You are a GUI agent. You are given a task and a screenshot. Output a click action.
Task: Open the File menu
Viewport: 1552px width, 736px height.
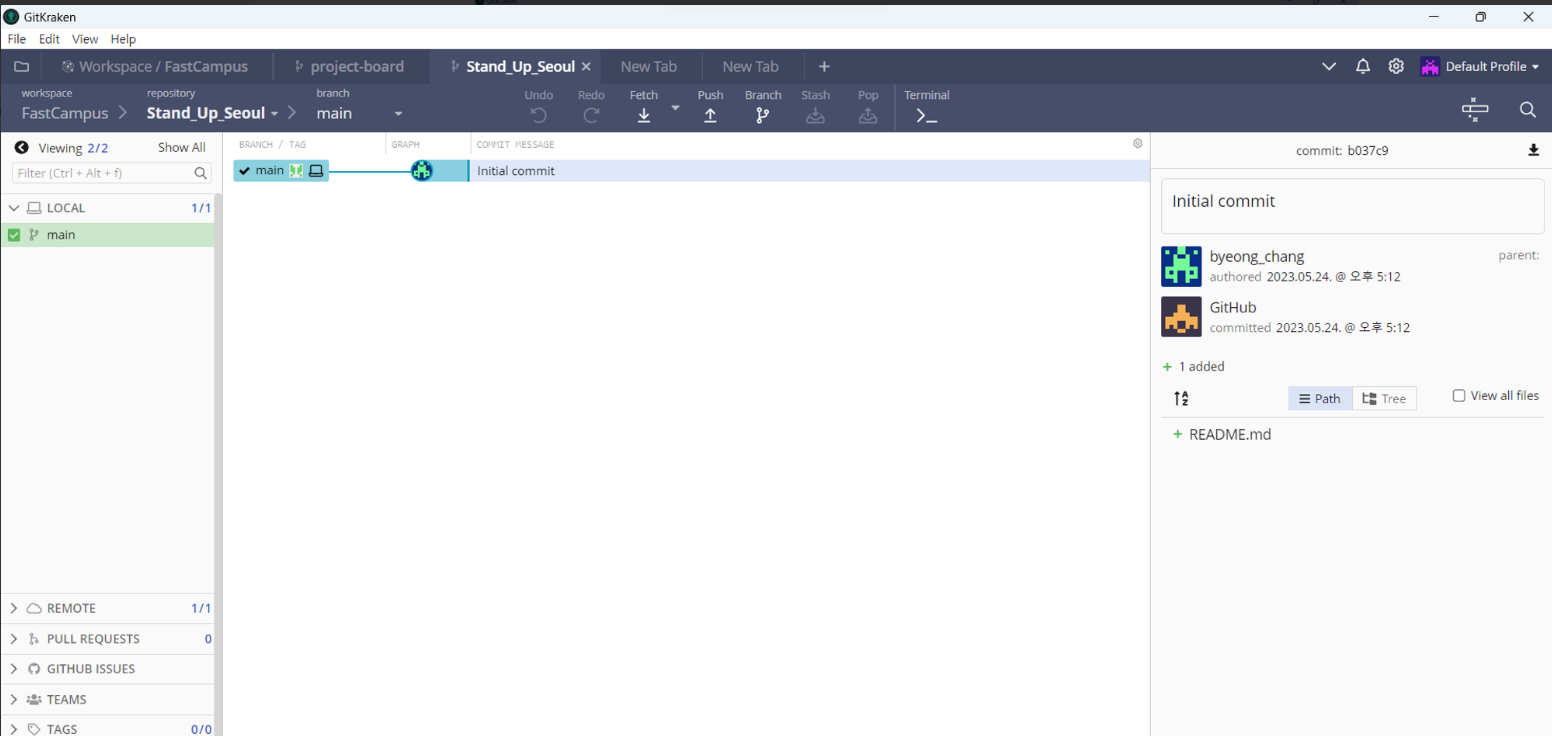pos(16,39)
